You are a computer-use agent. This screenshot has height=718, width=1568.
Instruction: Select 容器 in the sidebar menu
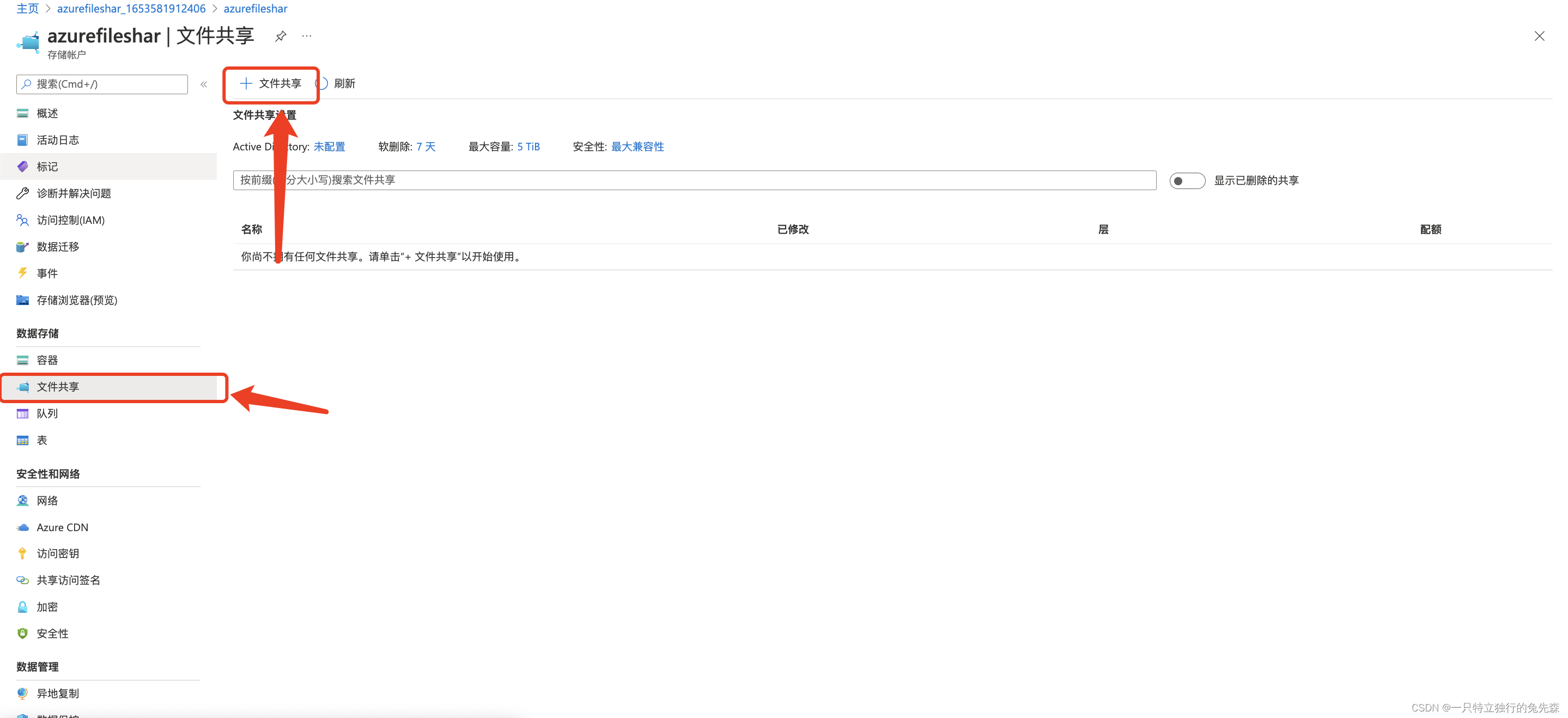(47, 360)
